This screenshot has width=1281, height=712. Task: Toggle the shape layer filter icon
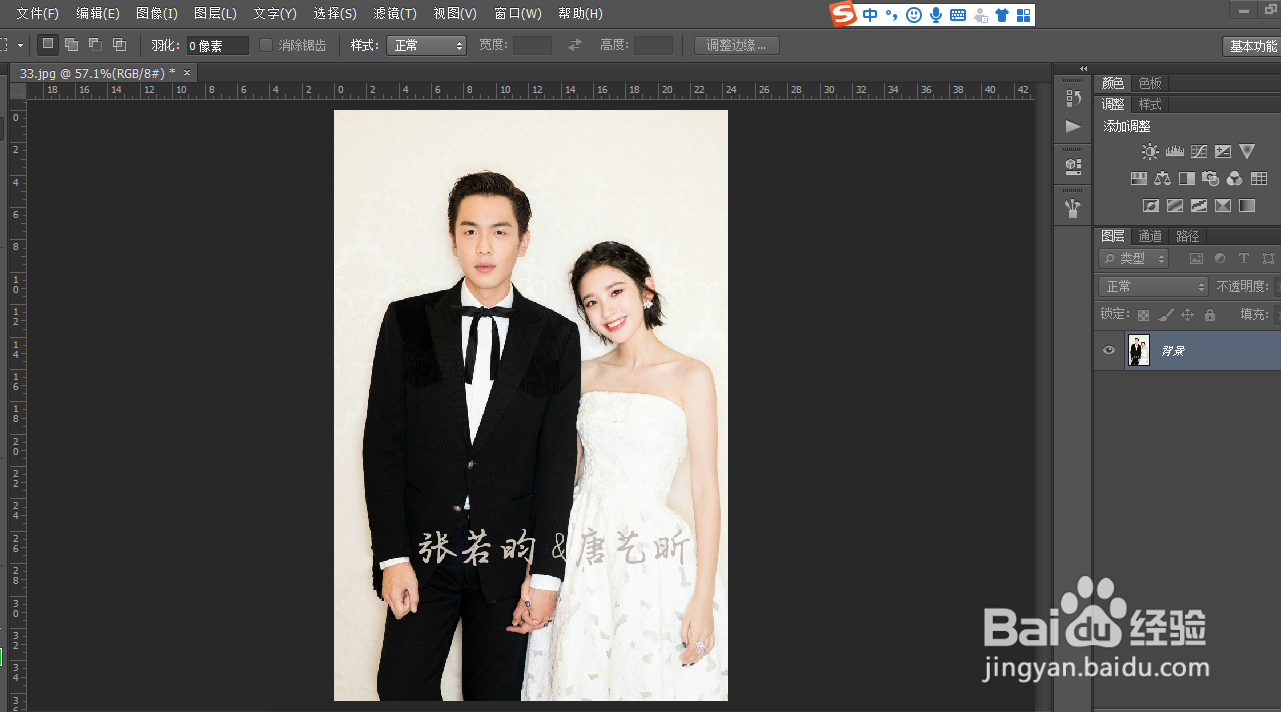pos(1268,259)
